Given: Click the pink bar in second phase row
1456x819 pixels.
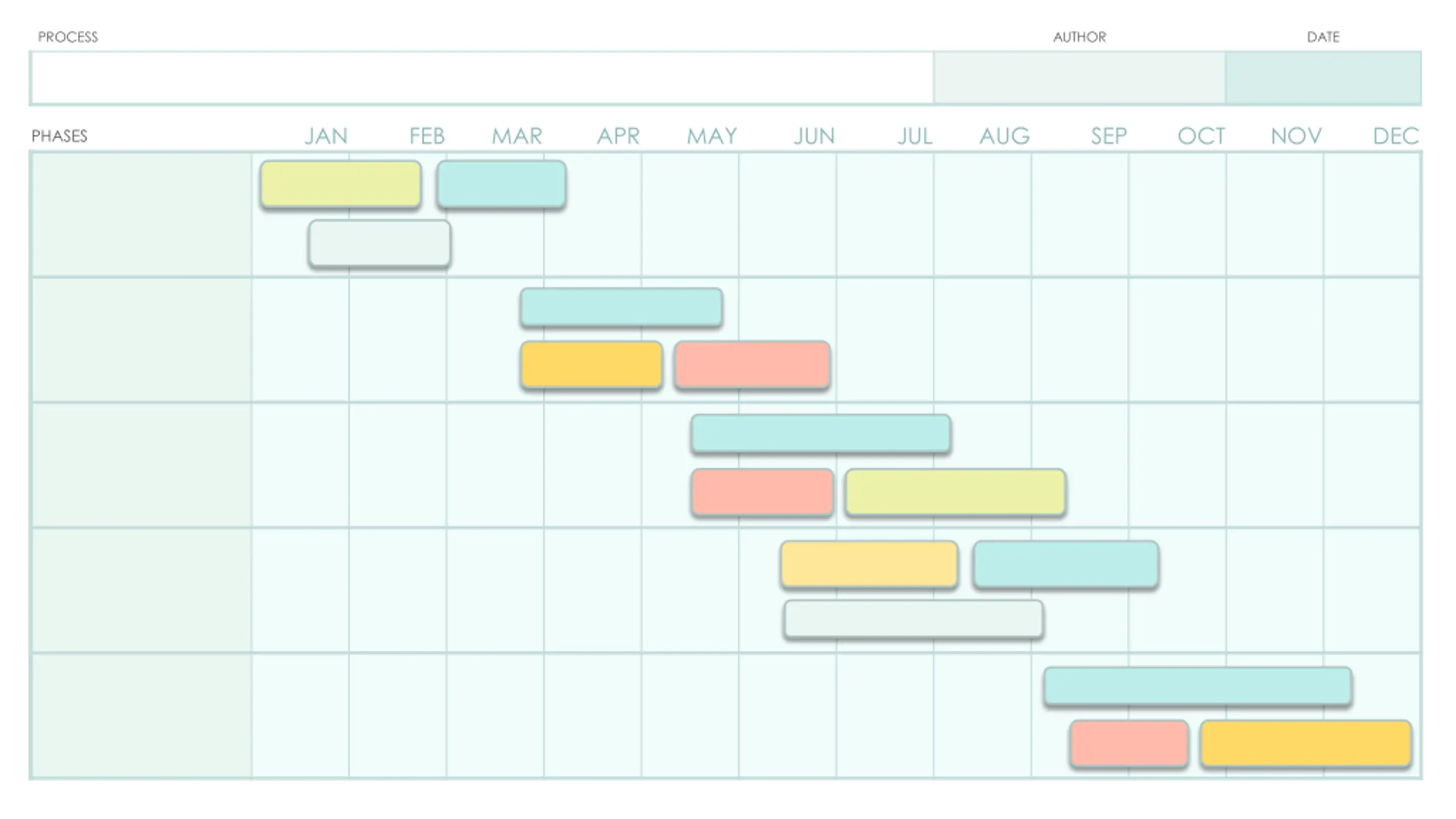Looking at the screenshot, I should [752, 365].
